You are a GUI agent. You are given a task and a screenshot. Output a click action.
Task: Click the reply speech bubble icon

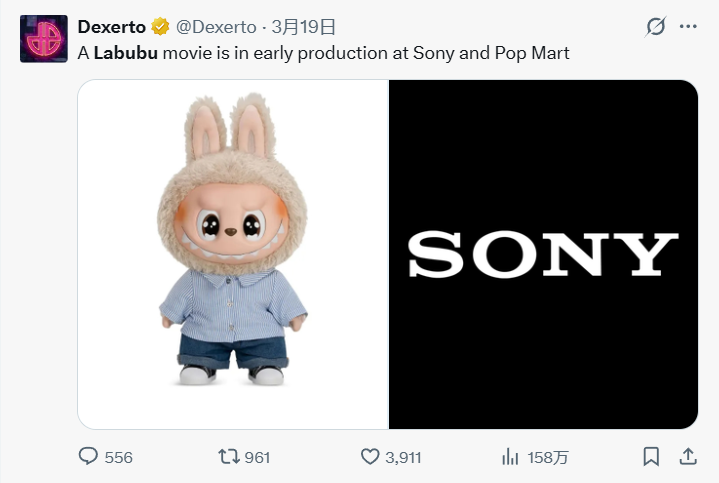pyautogui.click(x=89, y=457)
